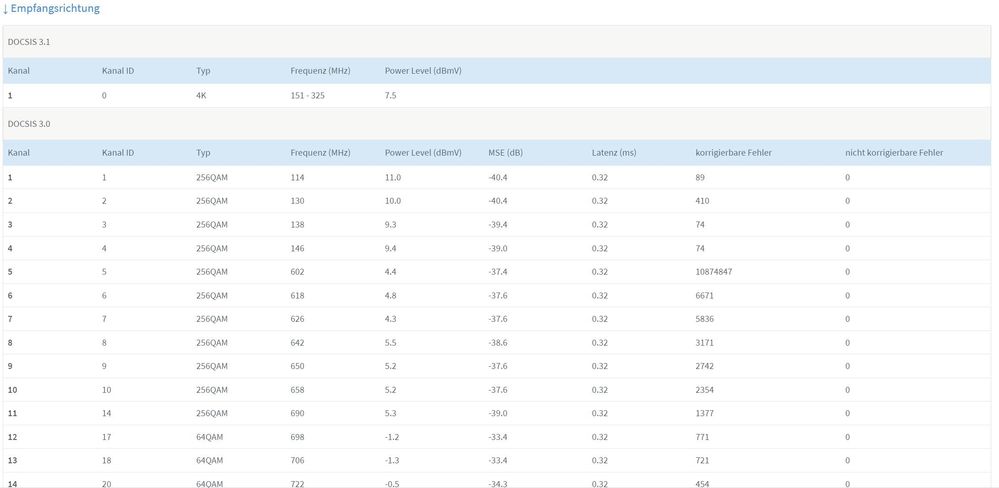The width and height of the screenshot is (999, 488).
Task: Select channel ID 14
Action: [x=106, y=413]
